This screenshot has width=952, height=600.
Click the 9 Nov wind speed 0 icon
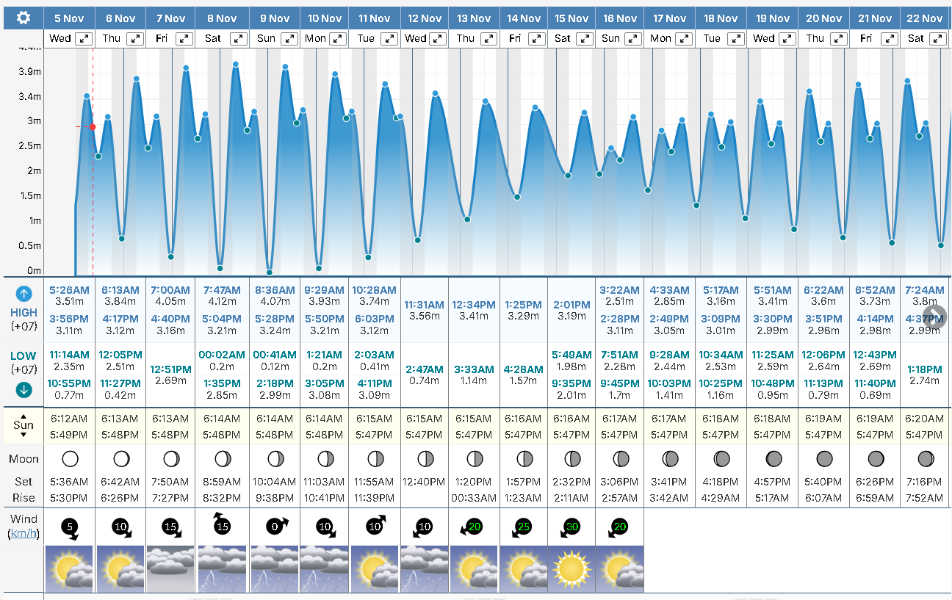[x=273, y=527]
